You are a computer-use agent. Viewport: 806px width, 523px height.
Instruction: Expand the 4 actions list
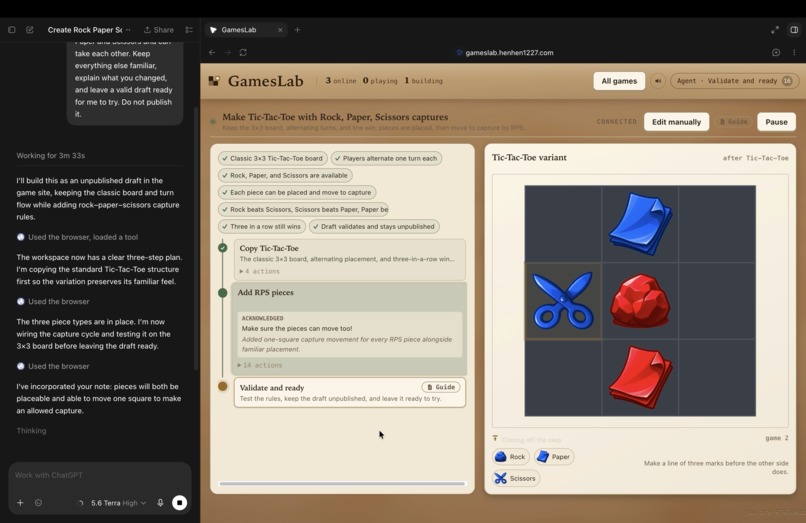[x=260, y=271]
